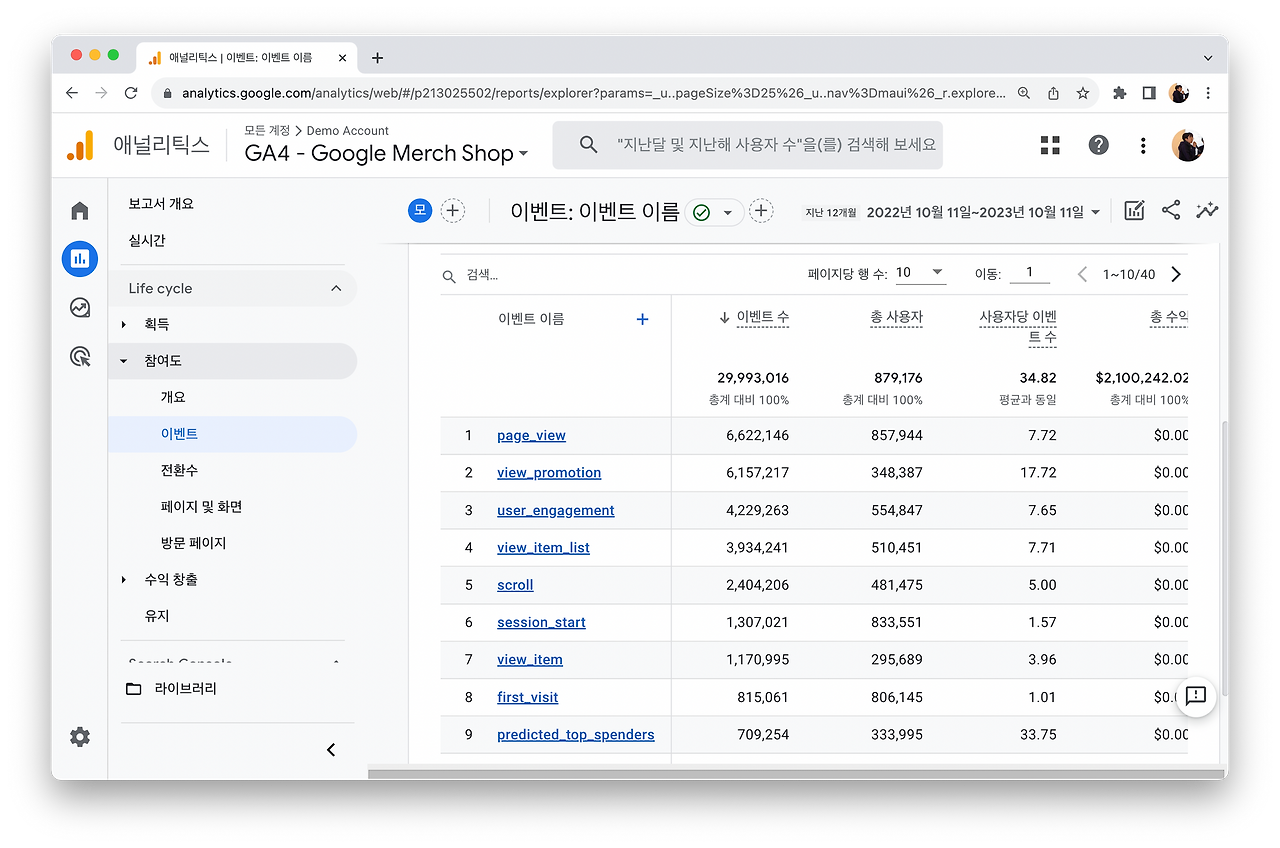Open the Advertising icon in left rail
The image size is (1280, 848).
pos(80,356)
